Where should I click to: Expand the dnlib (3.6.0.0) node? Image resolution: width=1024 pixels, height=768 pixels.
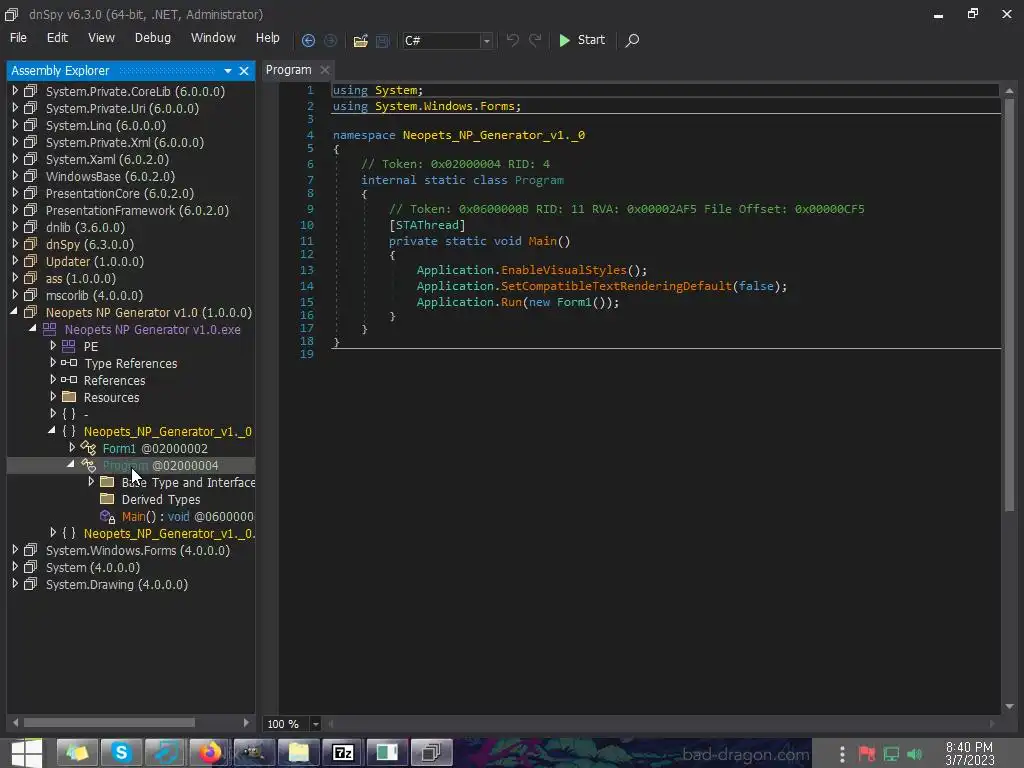pos(15,227)
